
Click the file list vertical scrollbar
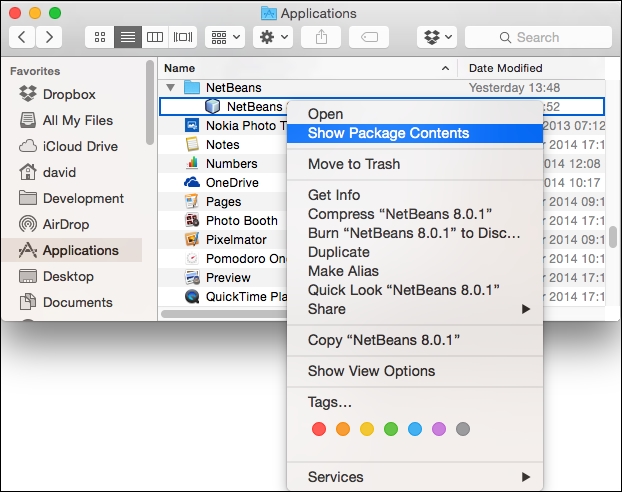click(613, 237)
